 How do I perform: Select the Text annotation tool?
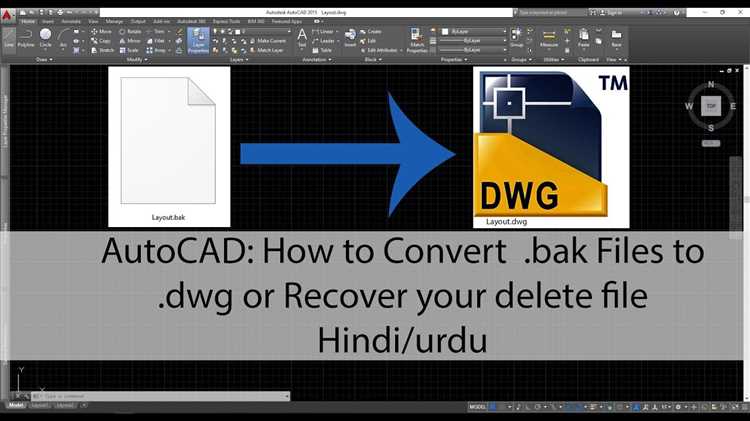pos(302,38)
